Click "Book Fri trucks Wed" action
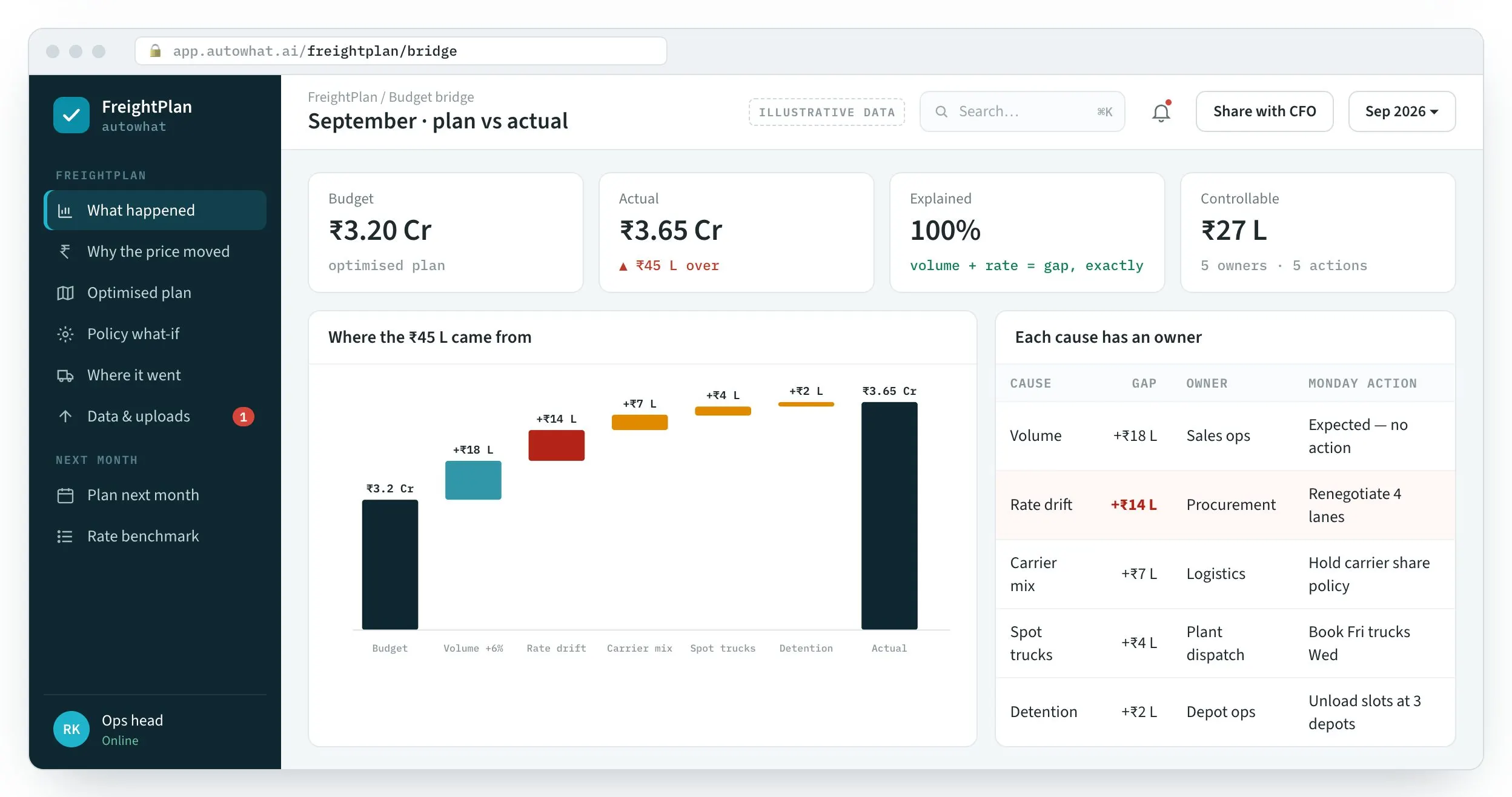Screen dimensions: 1512x797 pyautogui.click(x=1359, y=643)
